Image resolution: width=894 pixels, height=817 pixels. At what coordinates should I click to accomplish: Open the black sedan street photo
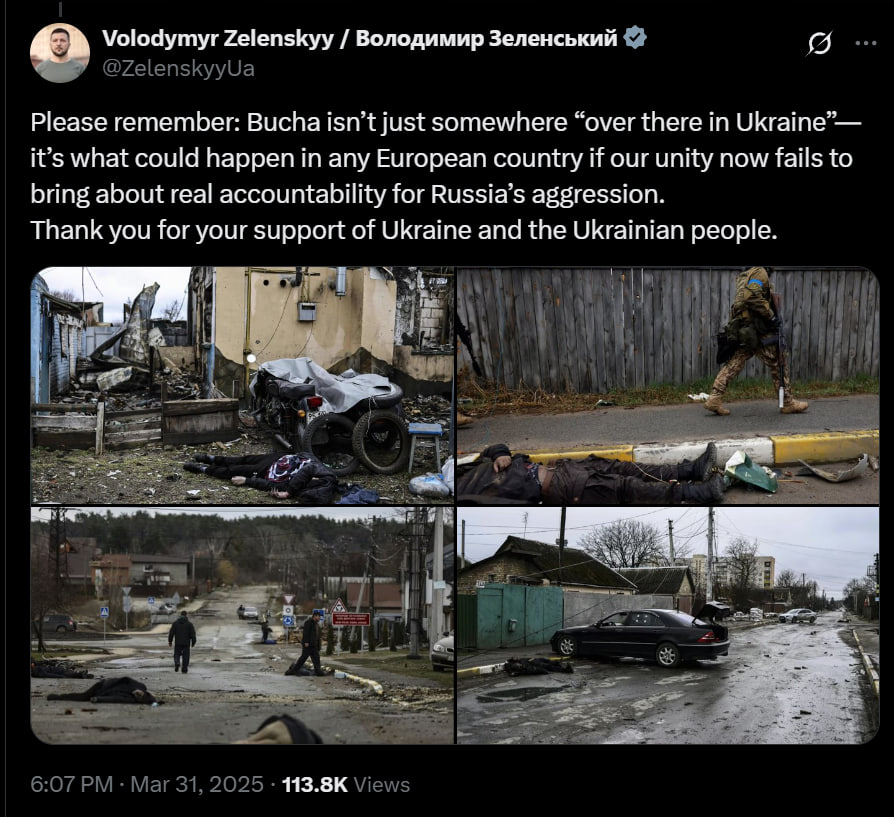(668, 625)
